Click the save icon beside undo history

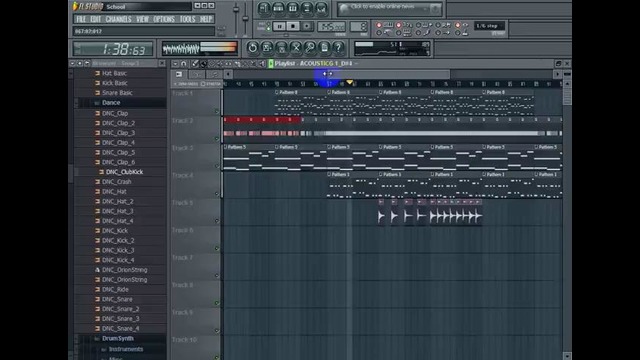click(267, 48)
